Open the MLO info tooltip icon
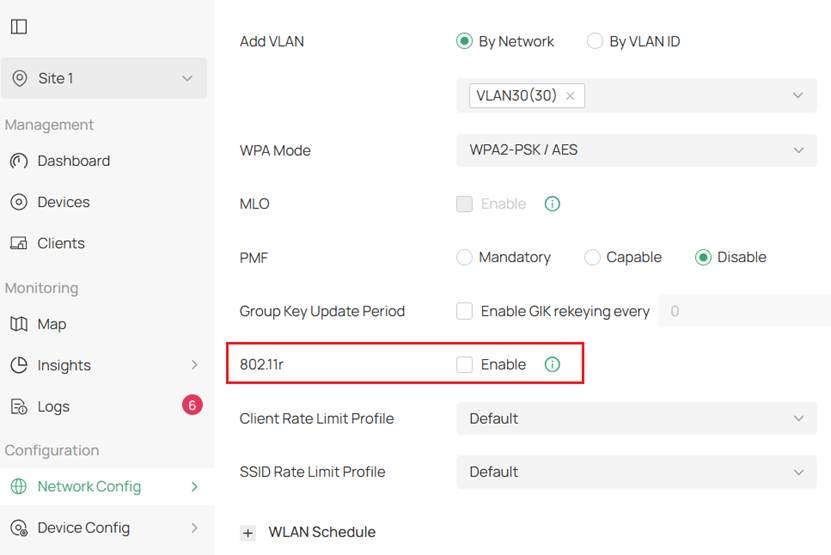The image size is (831, 555). [x=552, y=204]
